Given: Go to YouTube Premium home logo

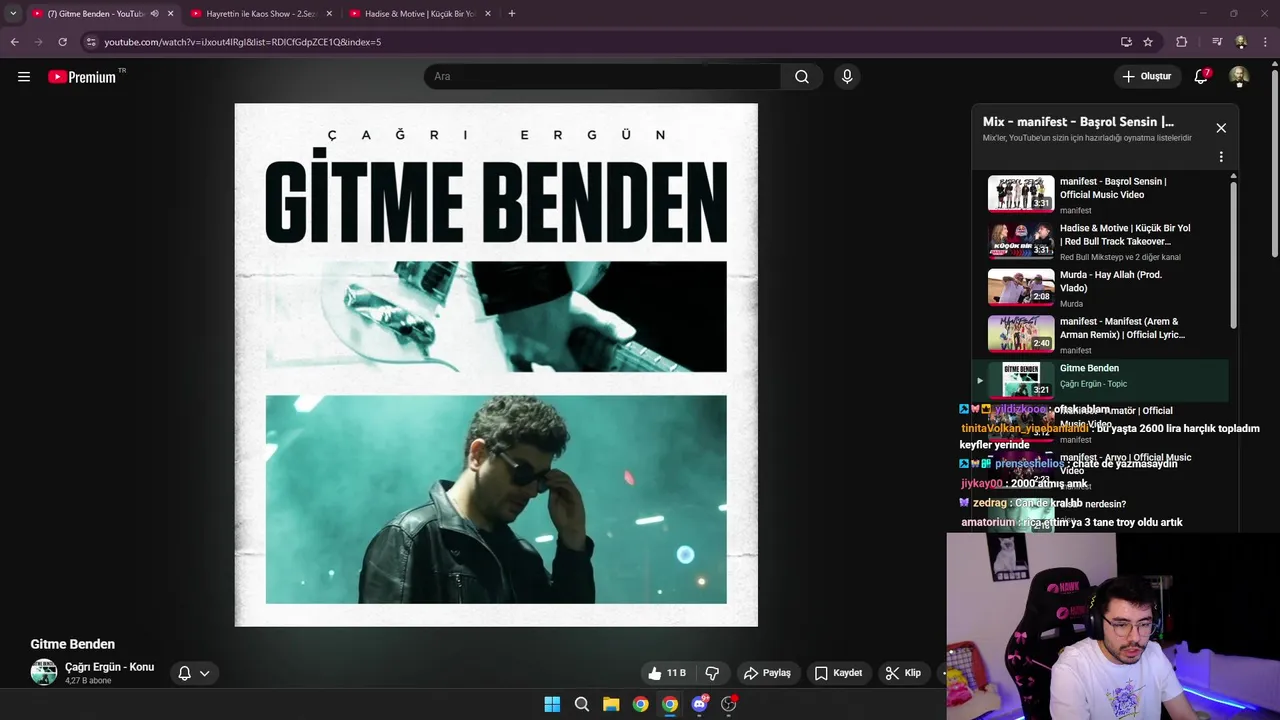Looking at the screenshot, I should tap(82, 76).
